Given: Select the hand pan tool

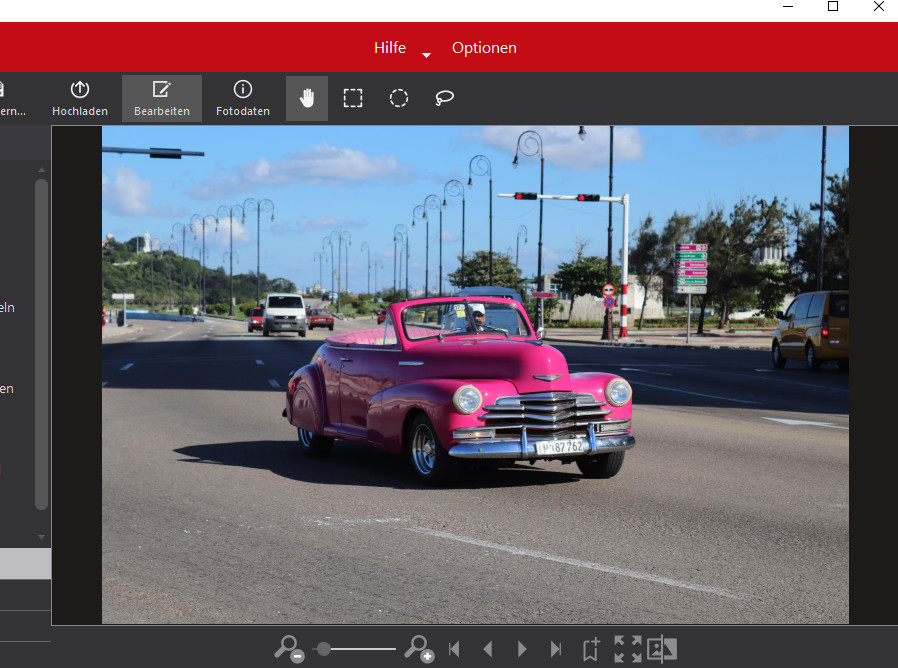Looking at the screenshot, I should coord(307,98).
